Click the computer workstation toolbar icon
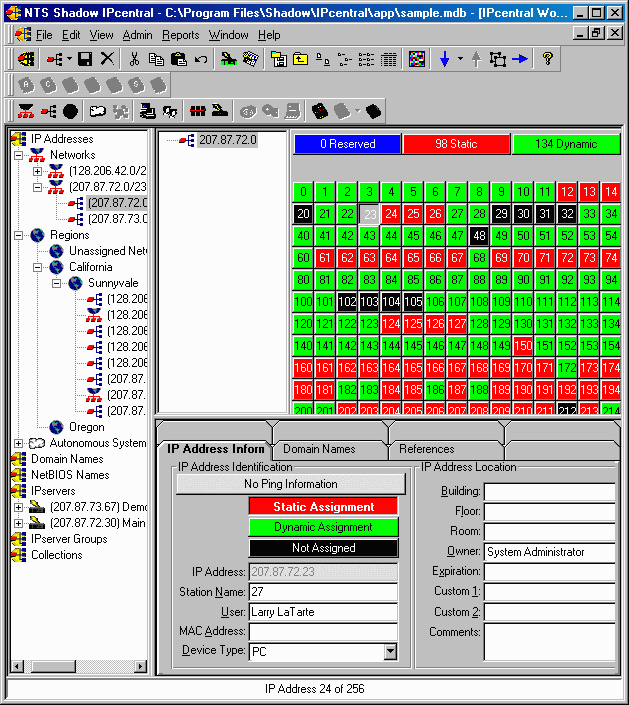This screenshot has height=705, width=629. [x=147, y=111]
